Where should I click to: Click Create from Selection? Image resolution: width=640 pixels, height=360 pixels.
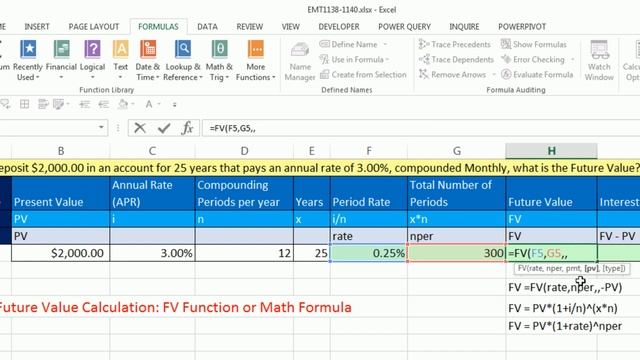click(x=363, y=75)
